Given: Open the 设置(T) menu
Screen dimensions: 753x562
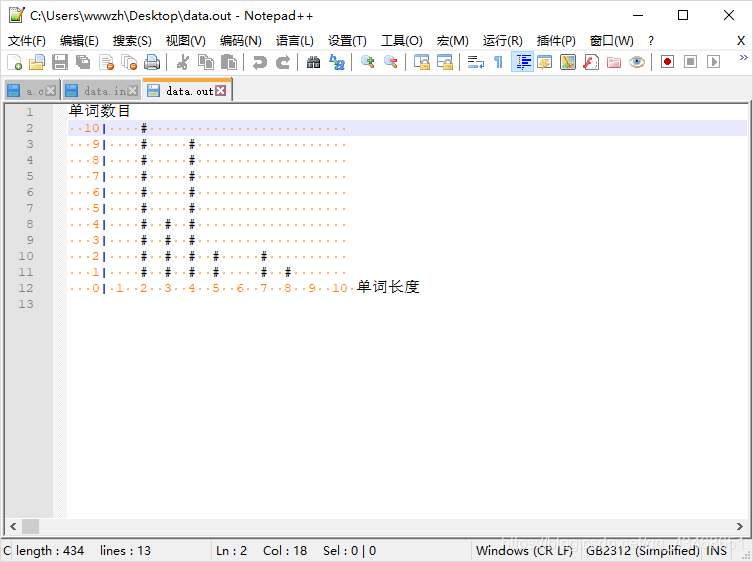Looking at the screenshot, I should click(x=347, y=41).
